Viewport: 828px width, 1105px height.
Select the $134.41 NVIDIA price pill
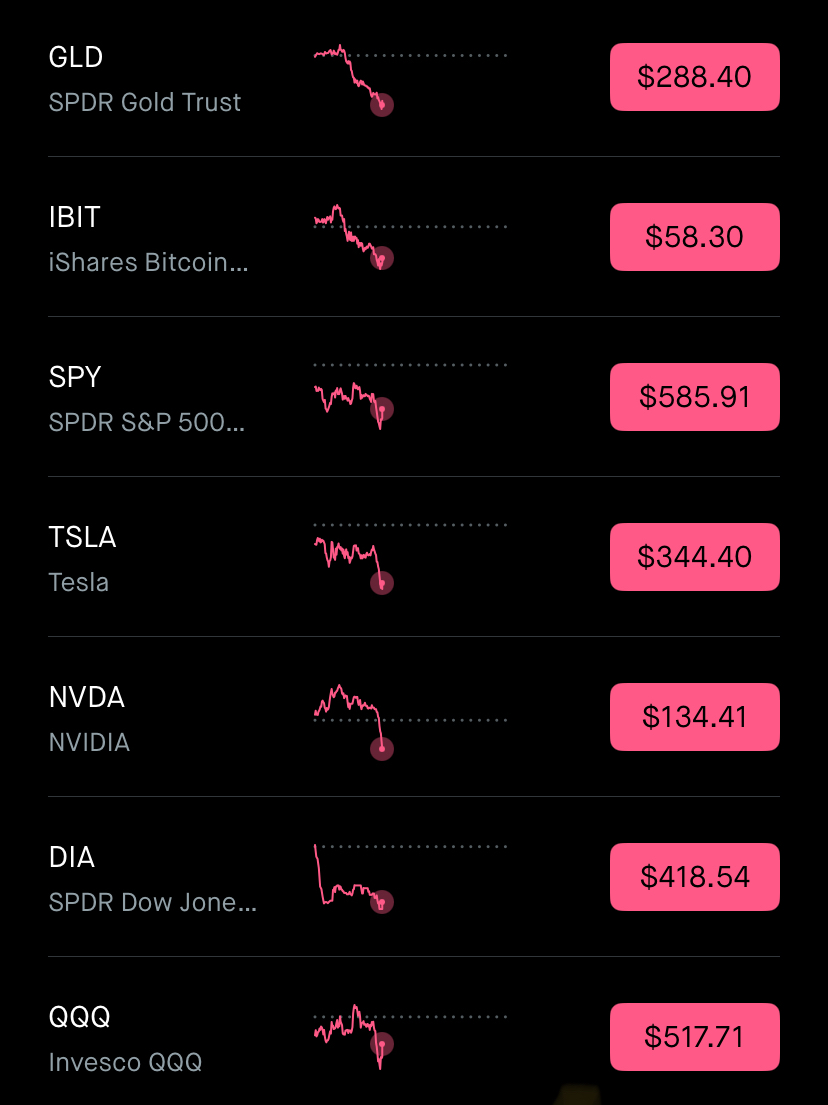click(694, 717)
